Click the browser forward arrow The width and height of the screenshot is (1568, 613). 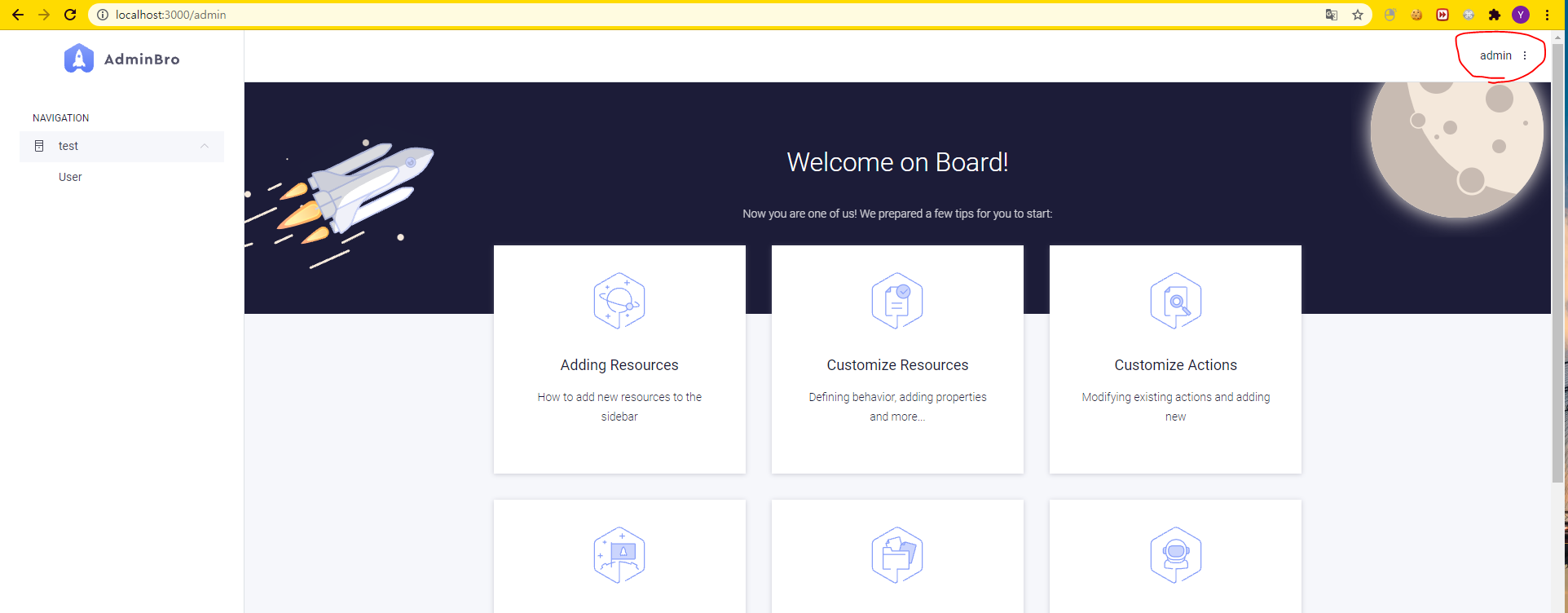44,15
